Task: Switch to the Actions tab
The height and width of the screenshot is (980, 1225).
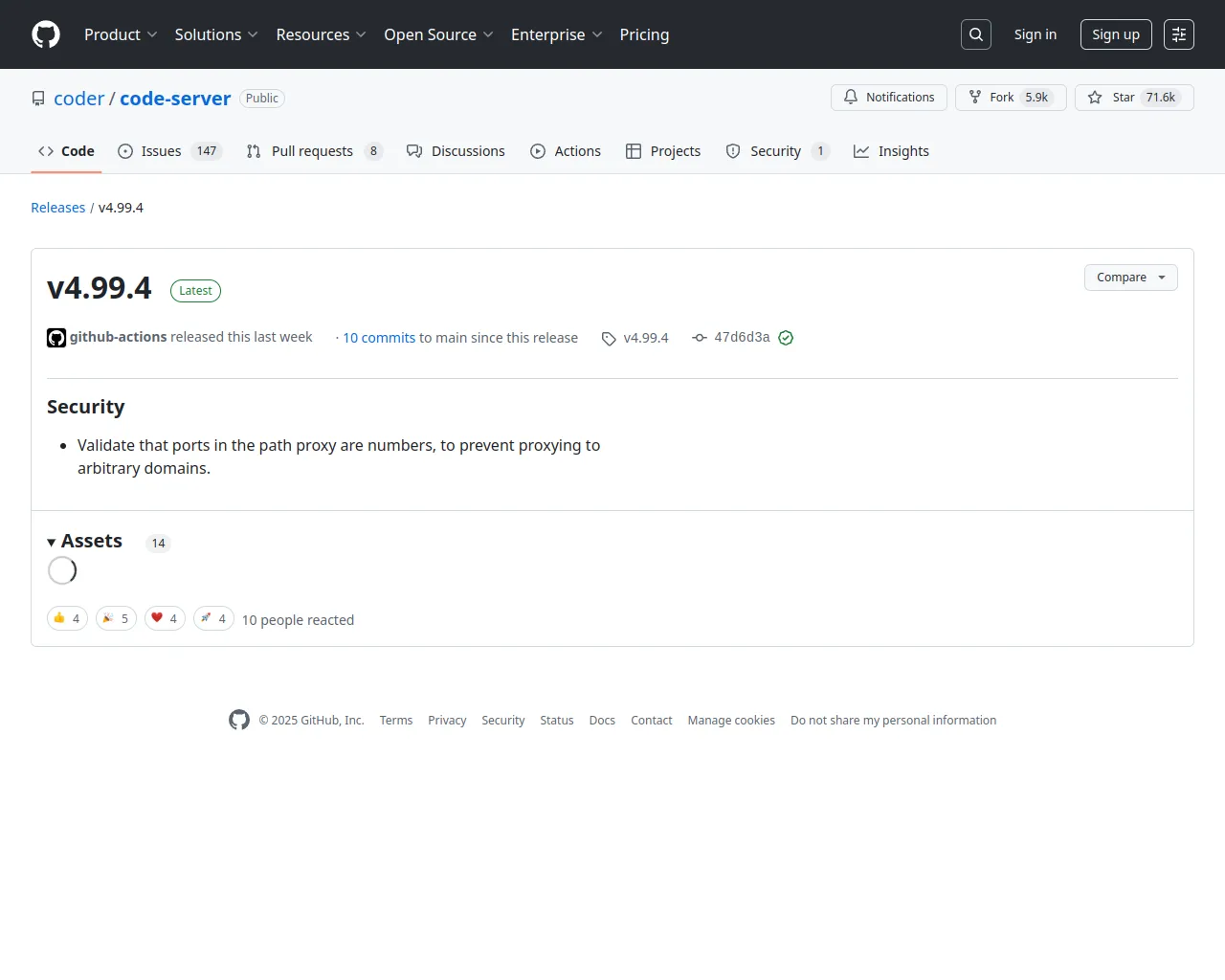Action: point(566,151)
